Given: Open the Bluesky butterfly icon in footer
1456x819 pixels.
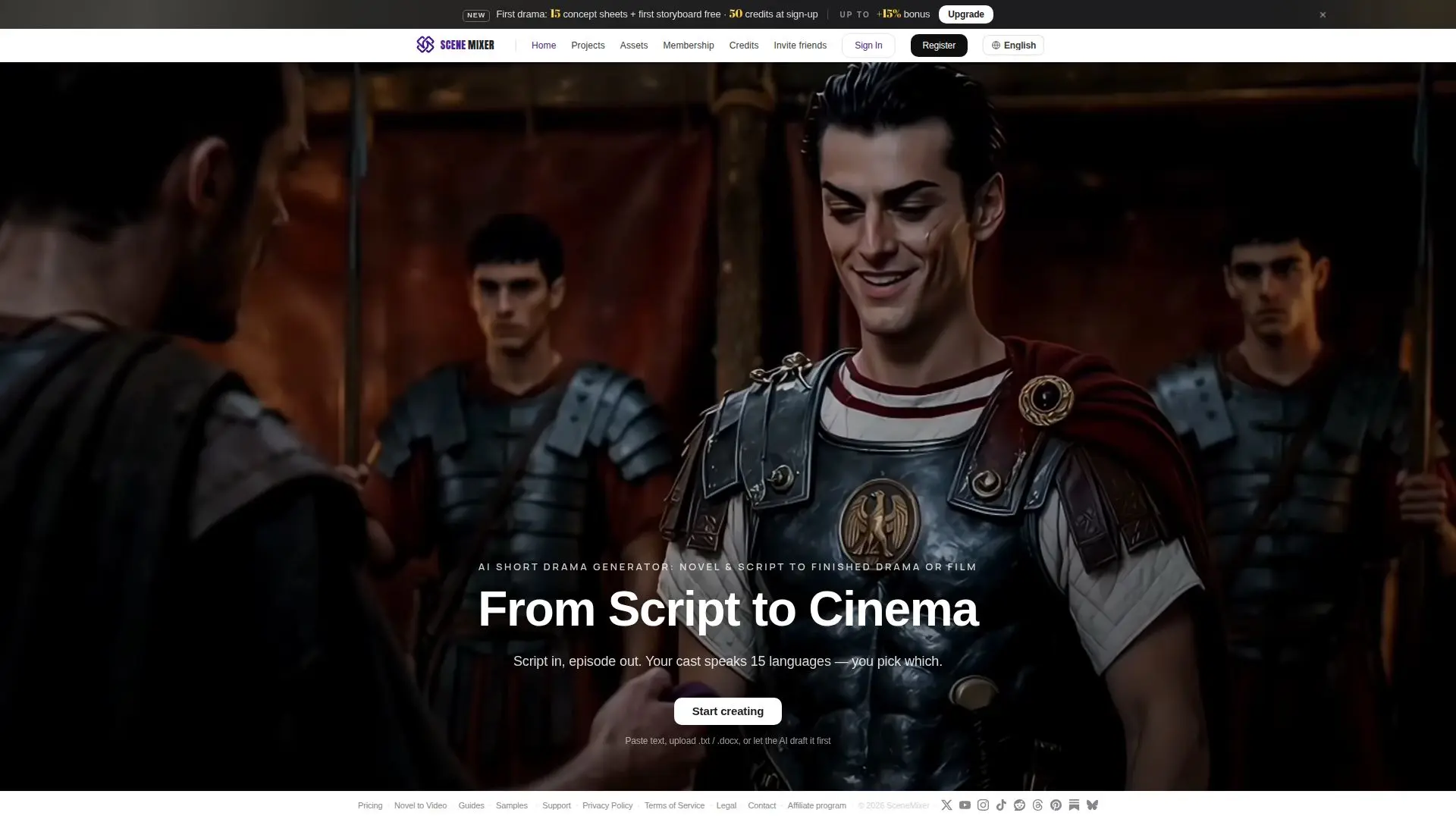Looking at the screenshot, I should point(1092,805).
